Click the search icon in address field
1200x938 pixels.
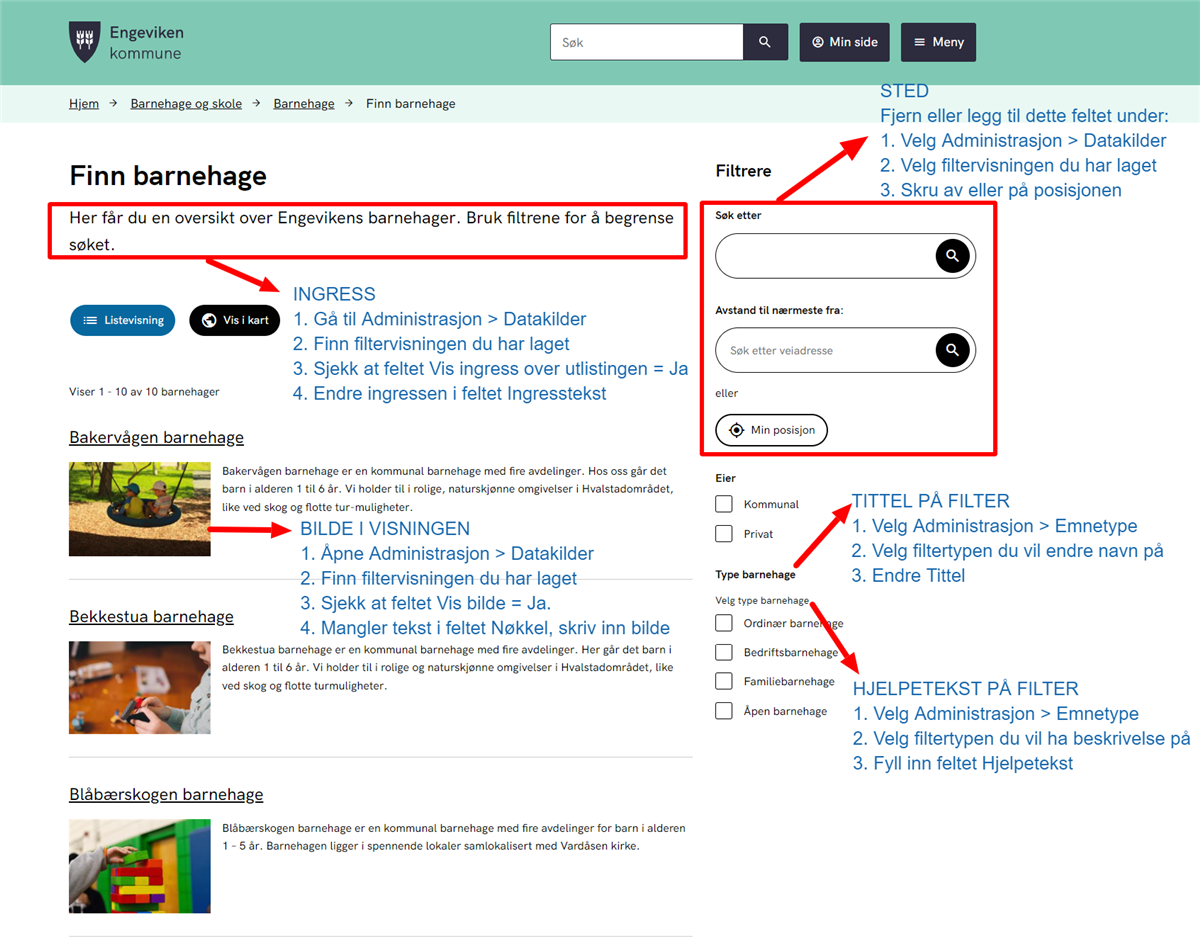pos(952,350)
